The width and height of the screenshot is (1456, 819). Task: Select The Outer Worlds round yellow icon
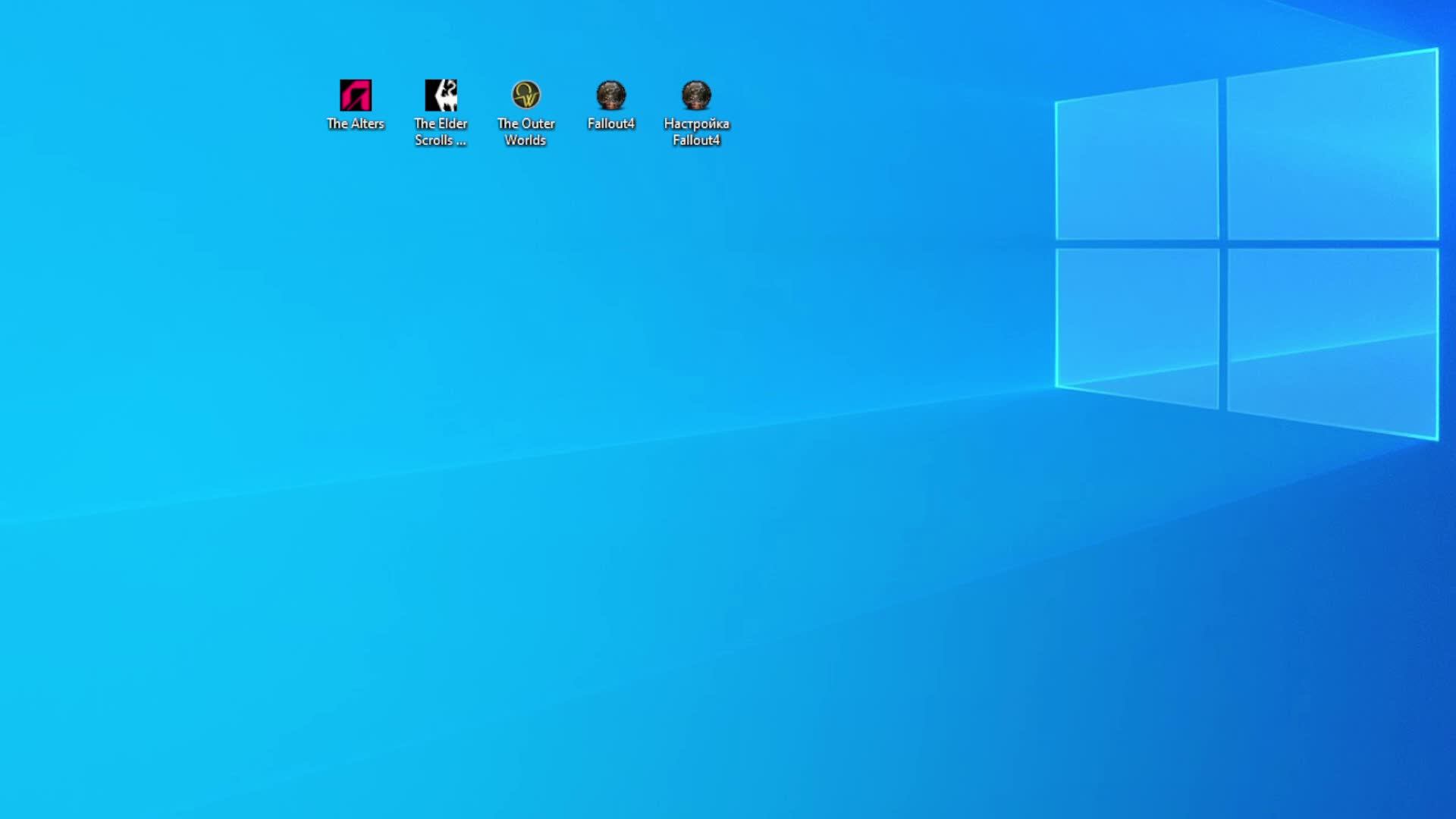pyautogui.click(x=526, y=96)
